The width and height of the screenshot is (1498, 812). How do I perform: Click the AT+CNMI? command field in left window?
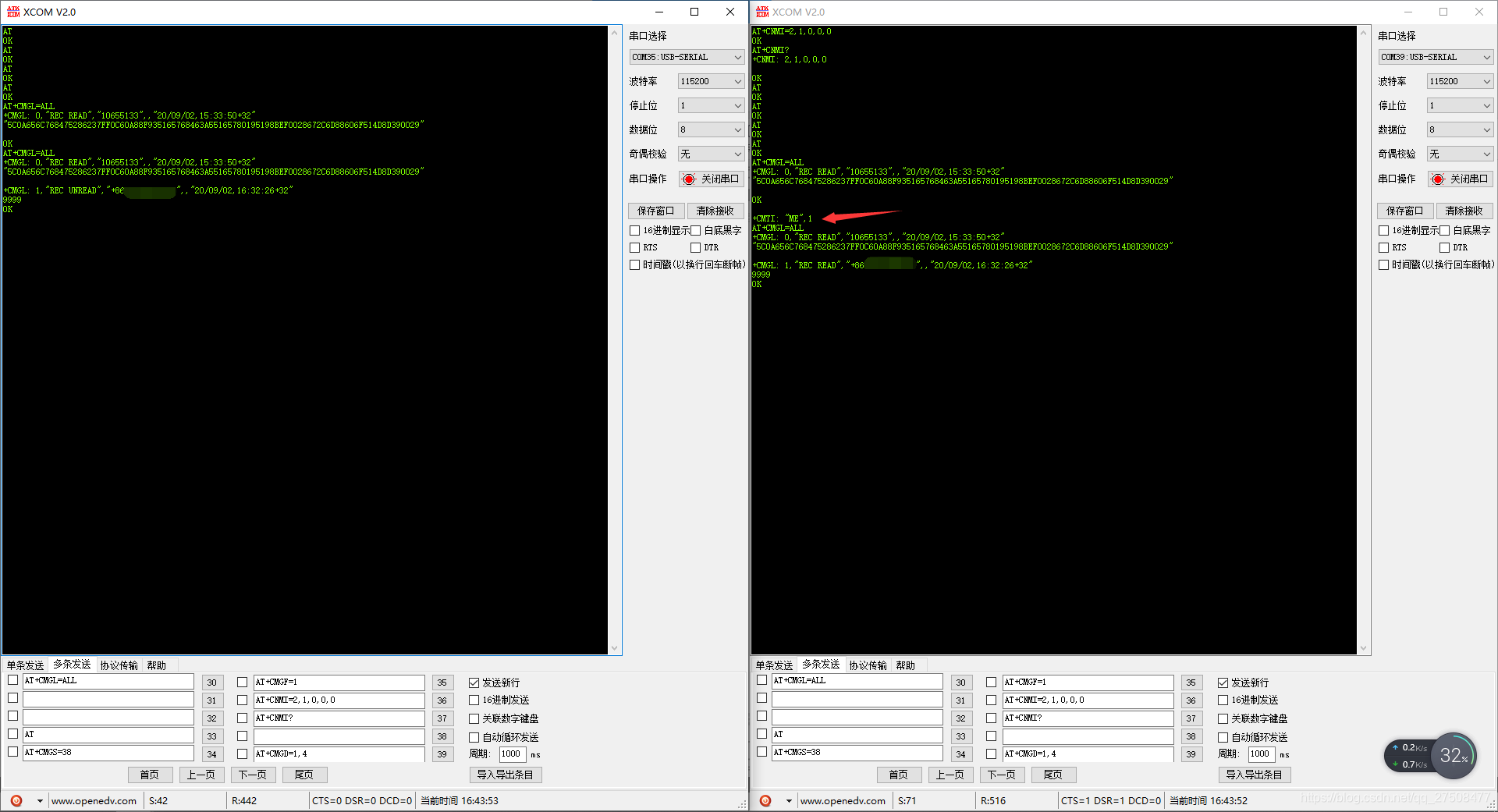click(339, 718)
